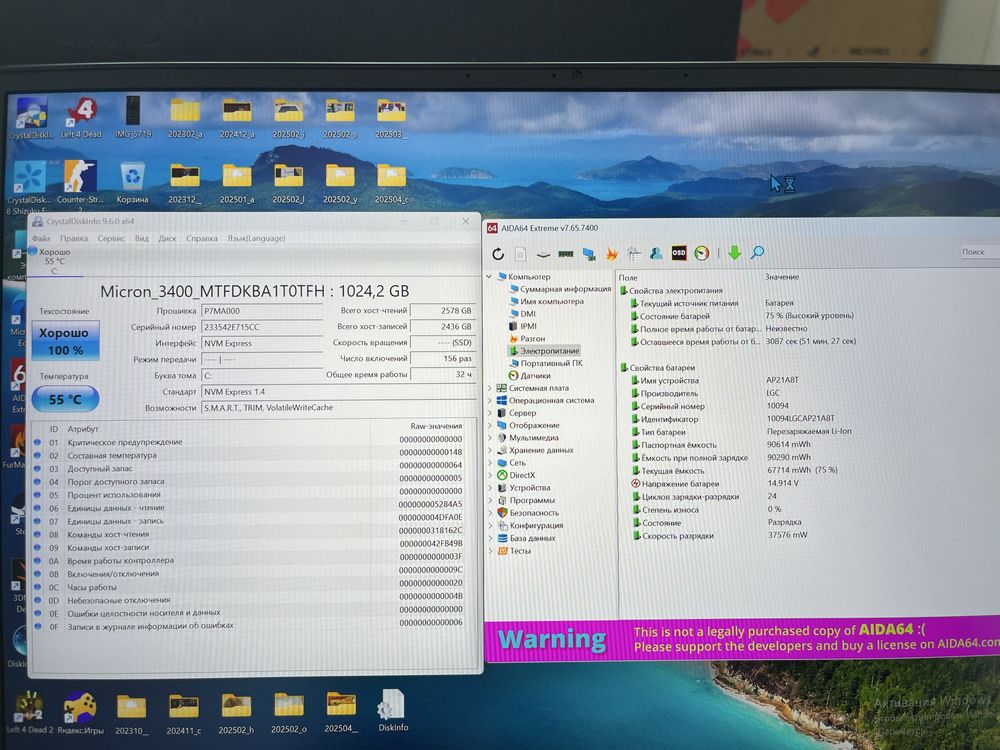
Task: Select the 202501_a desktop folder
Action: (237, 184)
